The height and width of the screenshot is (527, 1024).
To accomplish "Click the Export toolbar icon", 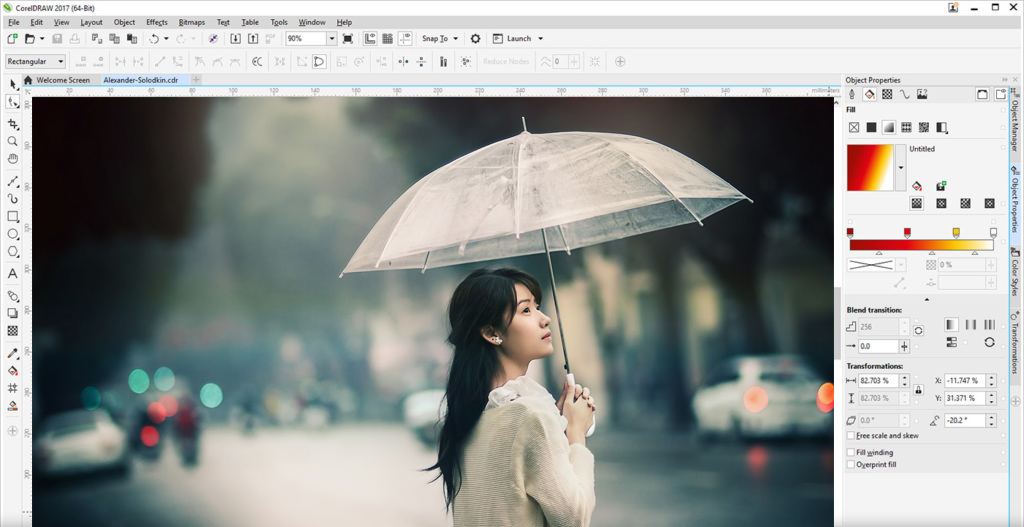I will (253, 39).
